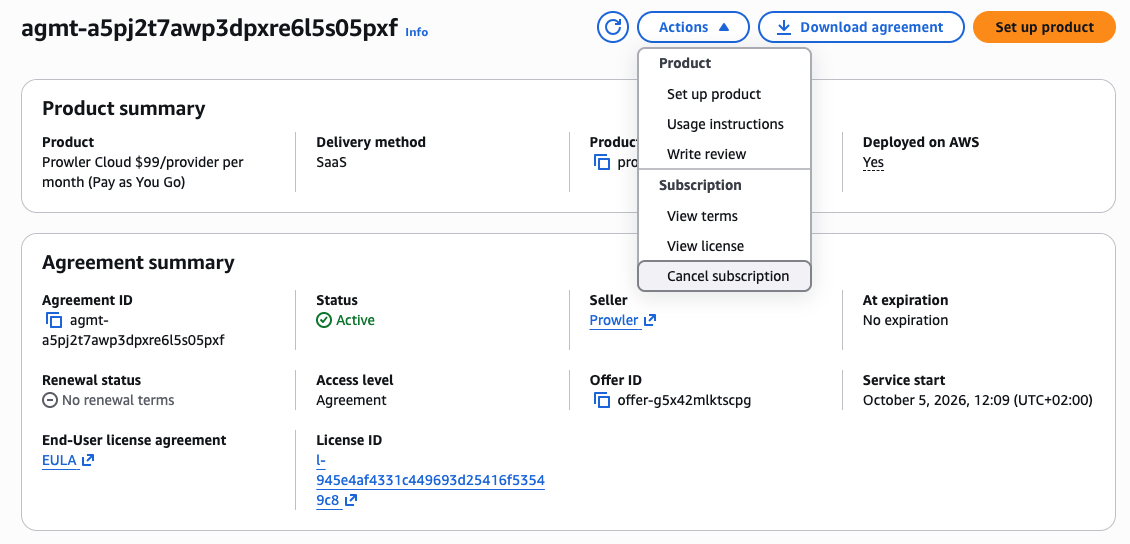Select Set up product in Actions menu
This screenshot has width=1130, height=544.
point(724,94)
